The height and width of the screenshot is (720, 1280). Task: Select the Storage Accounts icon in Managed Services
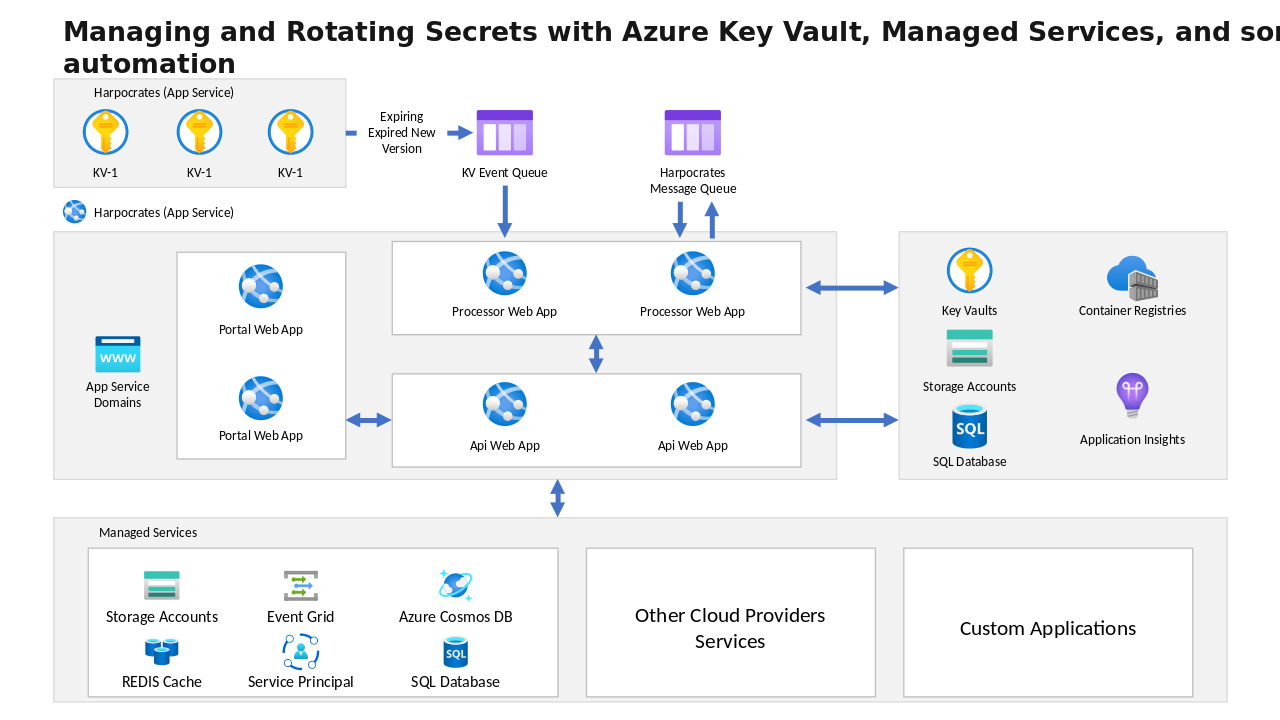tap(162, 585)
